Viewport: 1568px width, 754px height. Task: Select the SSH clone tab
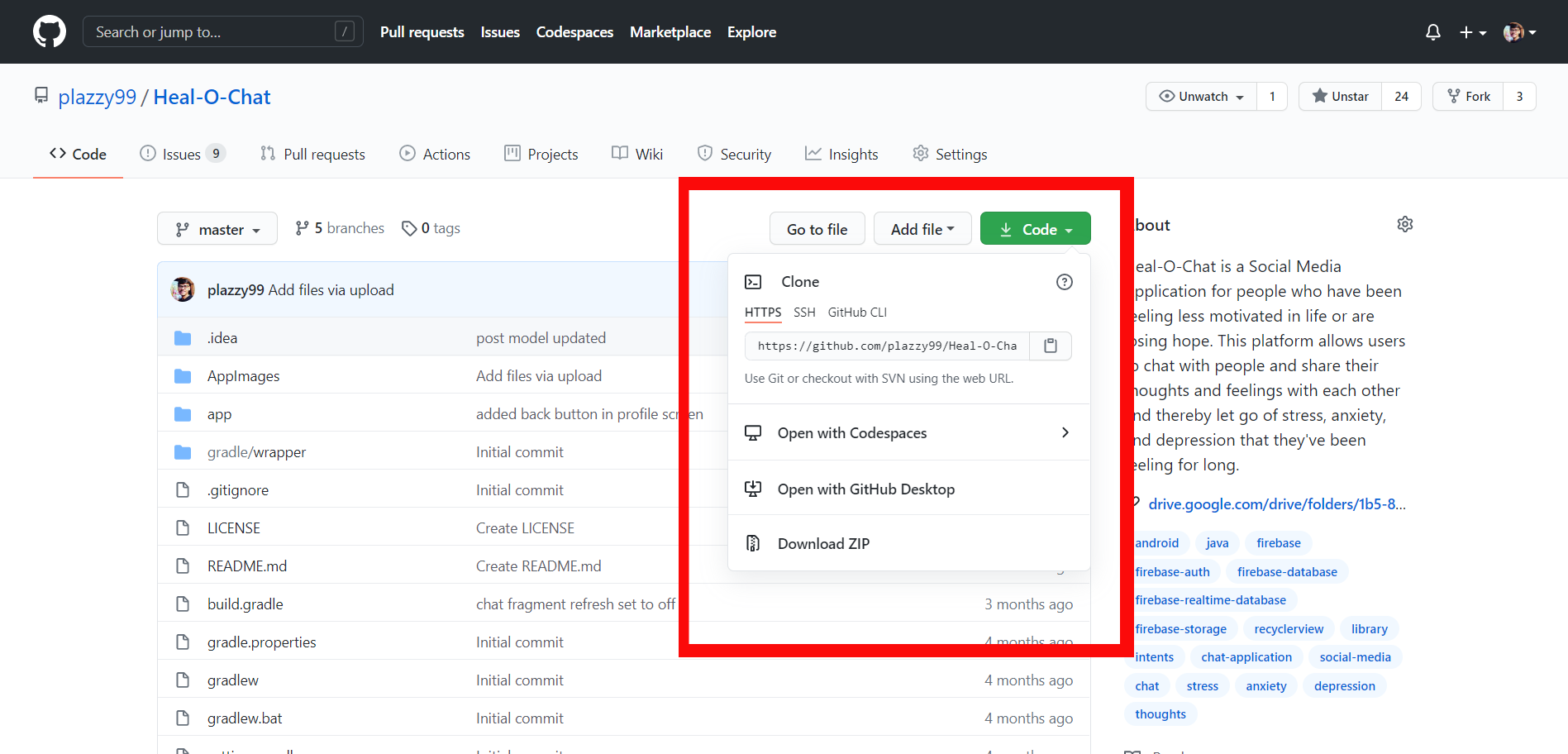pos(804,313)
